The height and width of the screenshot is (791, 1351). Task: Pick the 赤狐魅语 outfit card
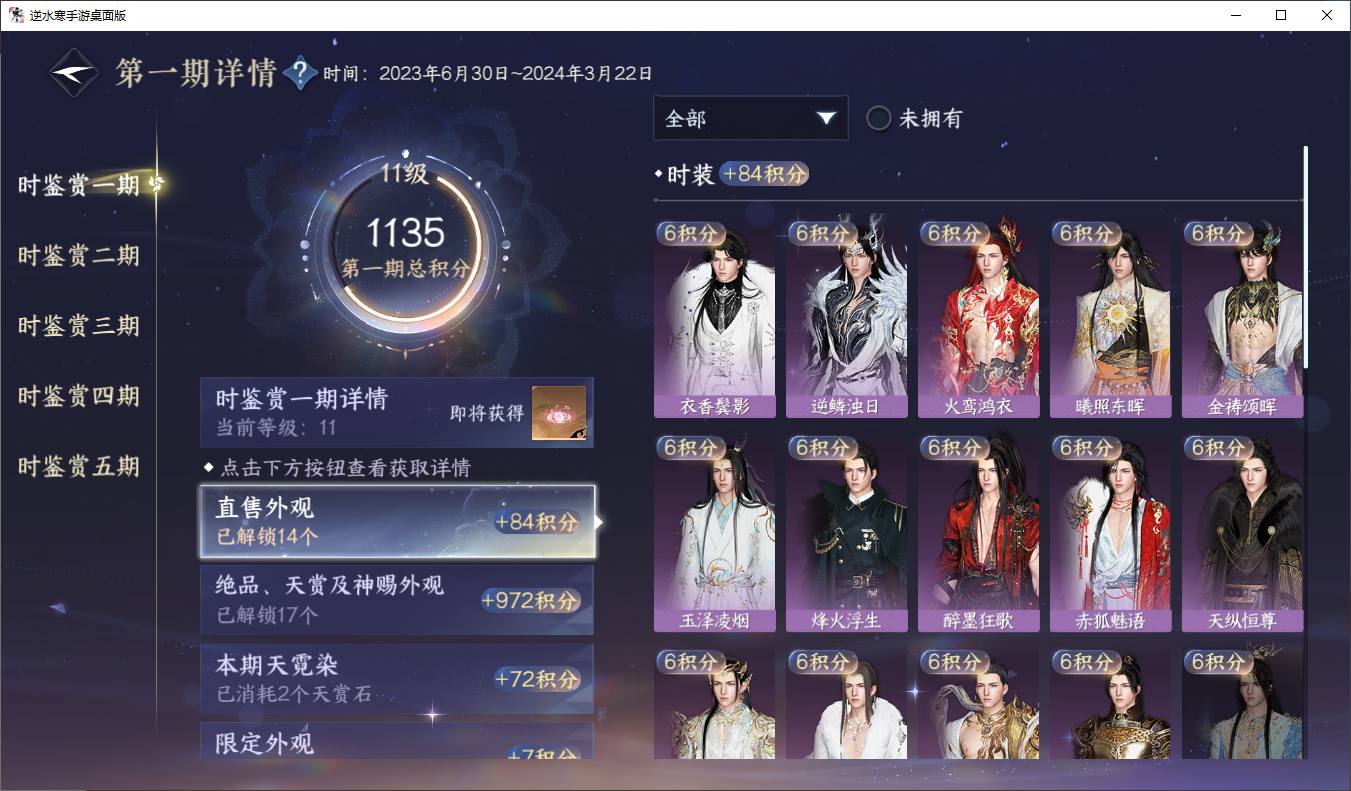click(x=1110, y=533)
